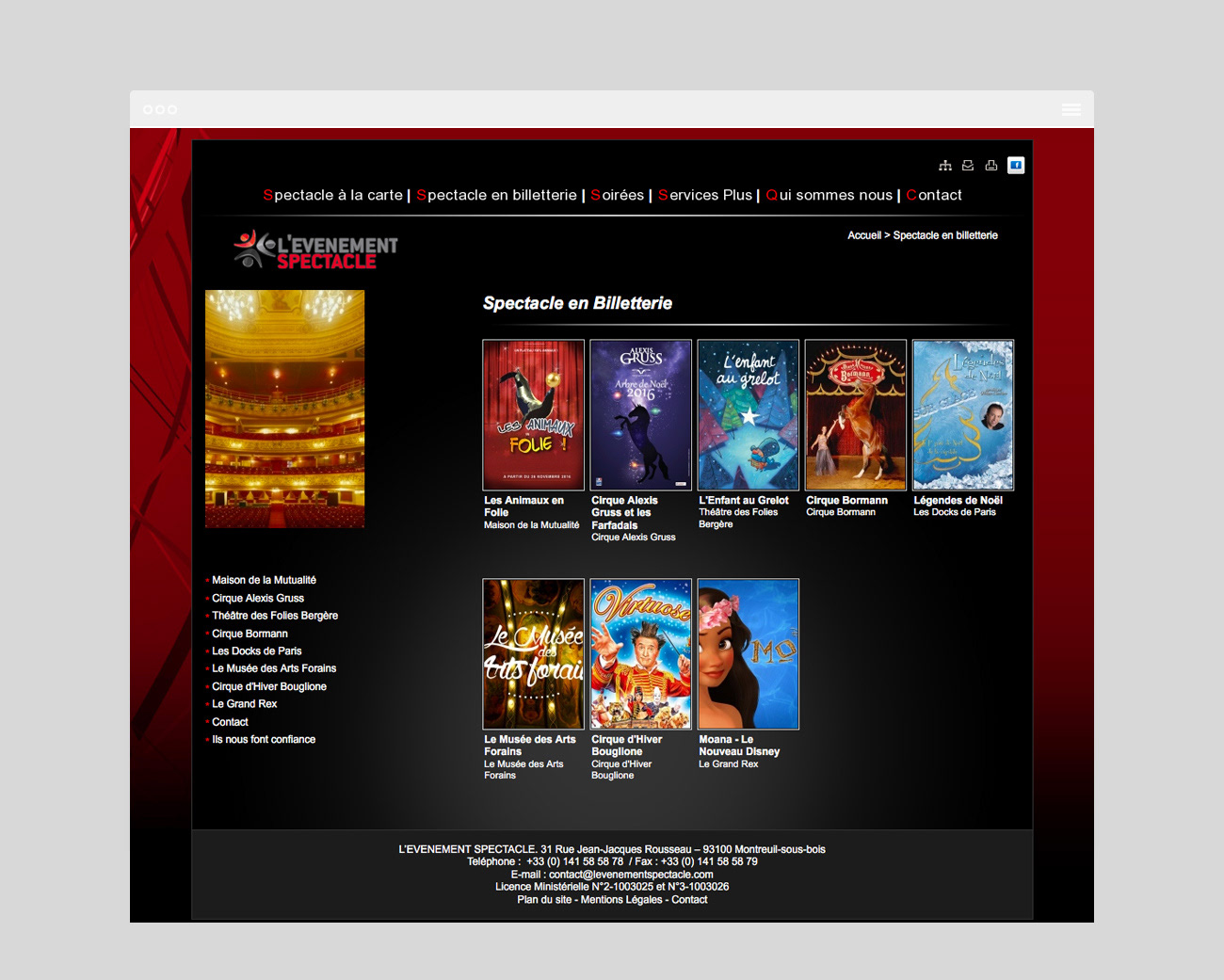
Task: Open Cirque Bormann horse poster
Action: 856,415
